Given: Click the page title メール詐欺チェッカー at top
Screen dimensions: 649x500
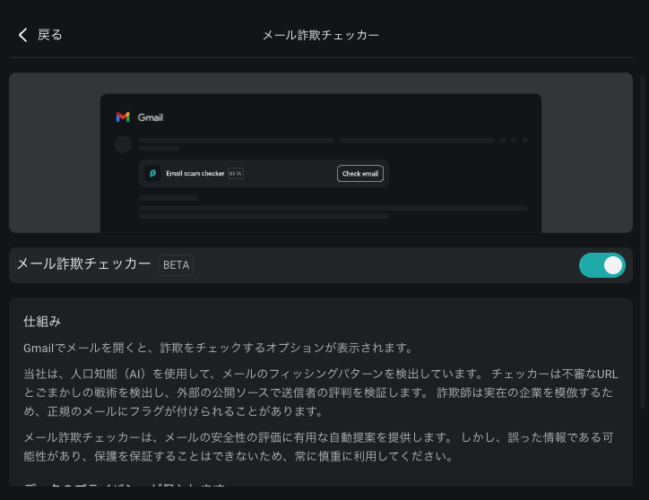Looking at the screenshot, I should [x=321, y=35].
